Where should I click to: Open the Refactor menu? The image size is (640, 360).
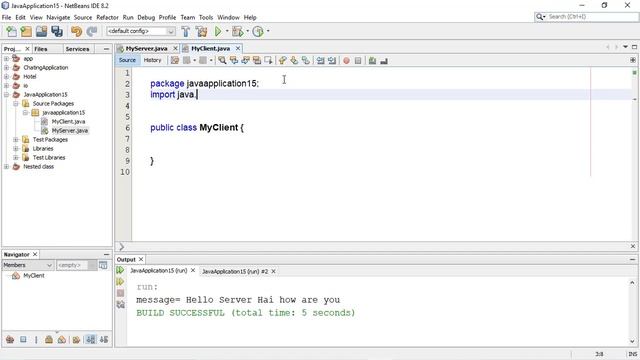point(107,18)
